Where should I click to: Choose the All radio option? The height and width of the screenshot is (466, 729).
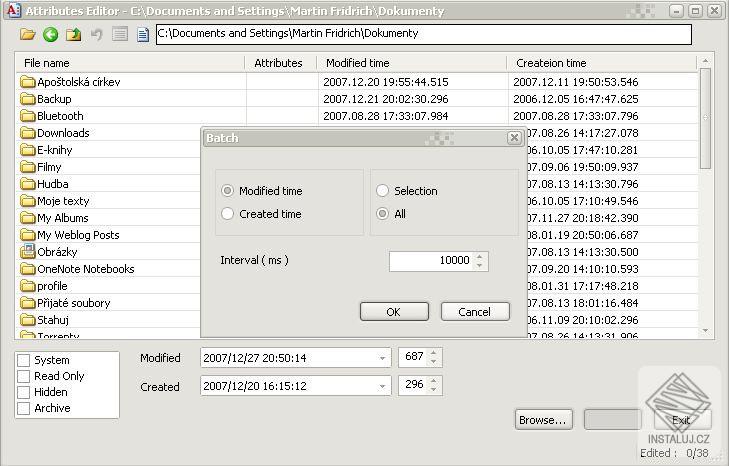(382, 214)
